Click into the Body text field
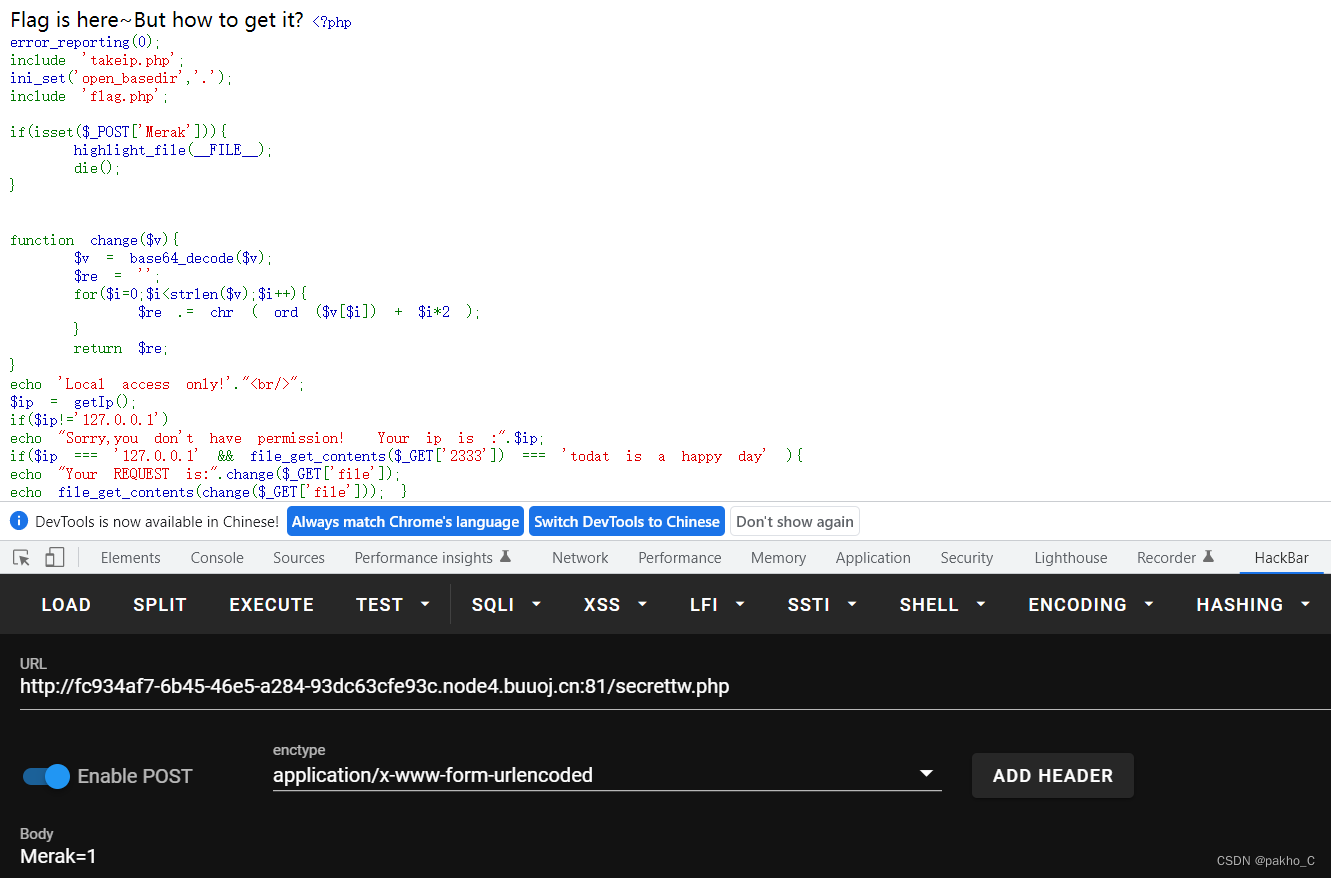The width and height of the screenshot is (1331, 878). tap(675, 856)
